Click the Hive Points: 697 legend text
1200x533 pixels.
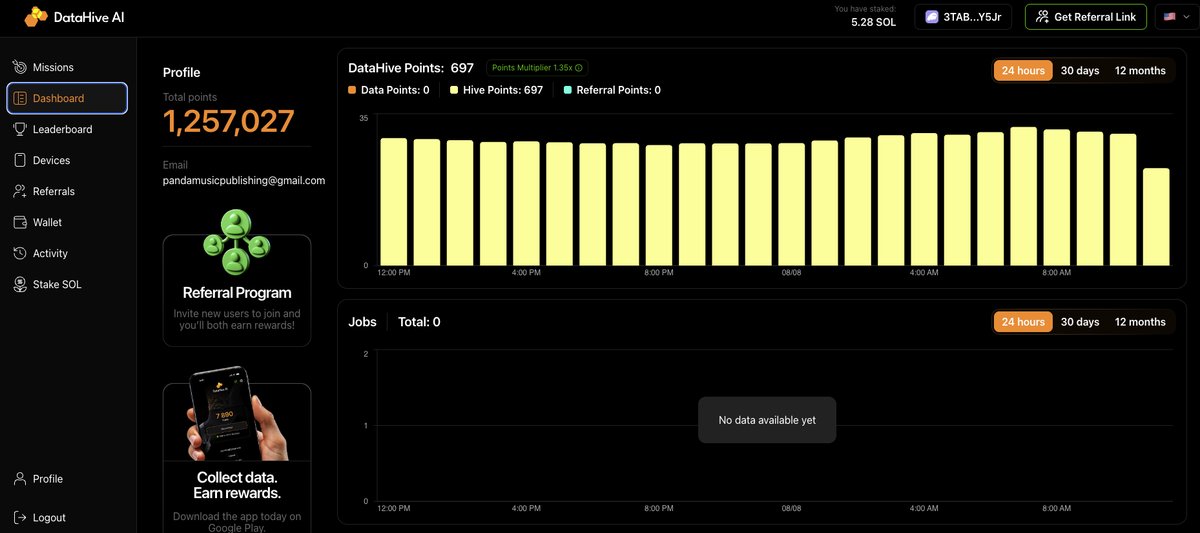click(502, 90)
